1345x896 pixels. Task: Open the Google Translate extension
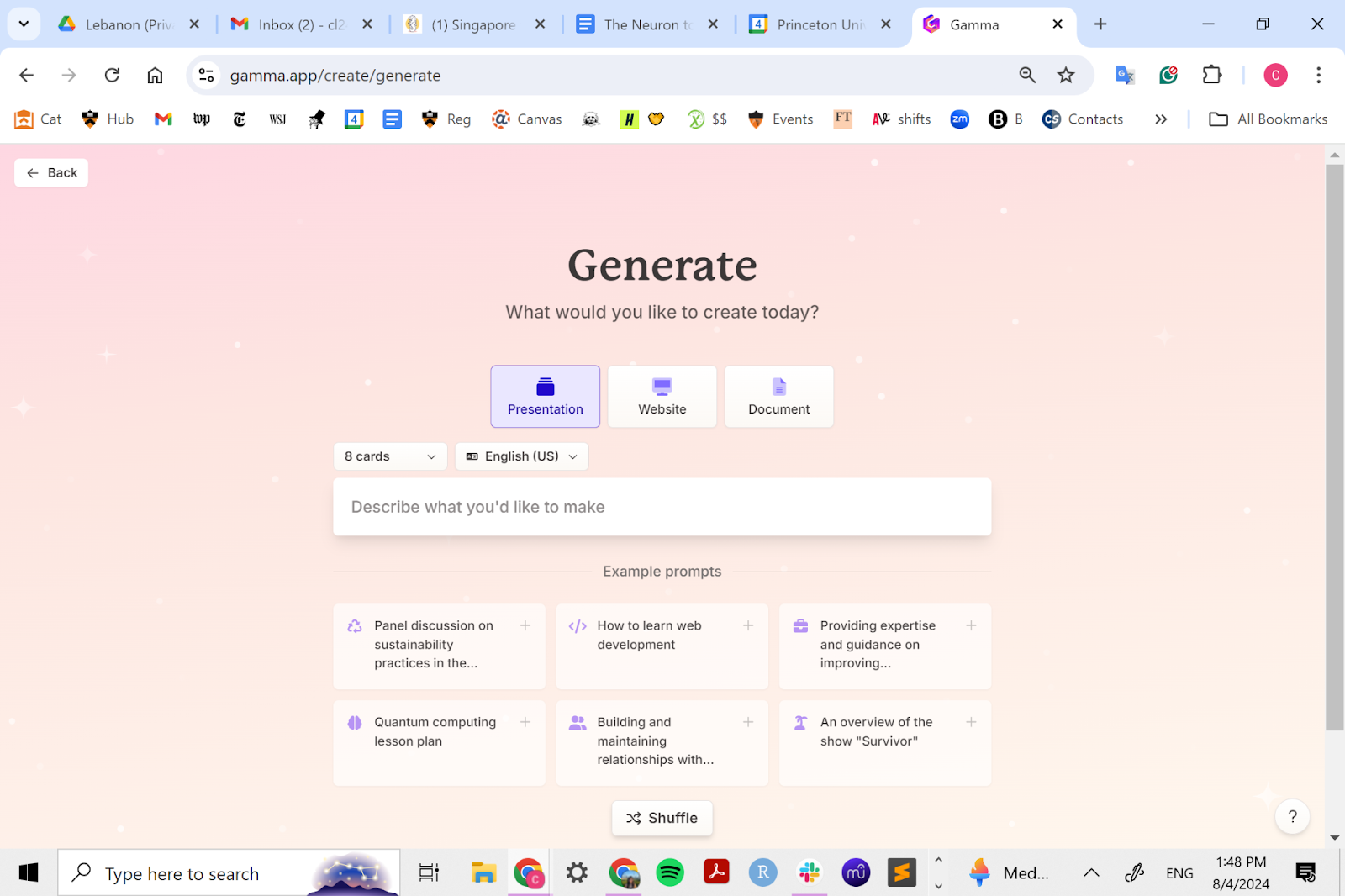coord(1125,75)
